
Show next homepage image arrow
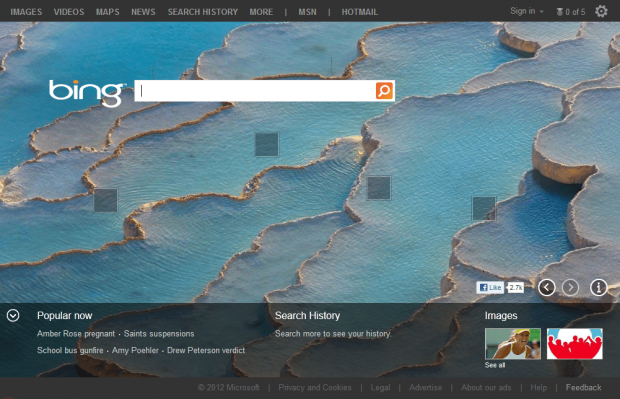click(x=570, y=287)
